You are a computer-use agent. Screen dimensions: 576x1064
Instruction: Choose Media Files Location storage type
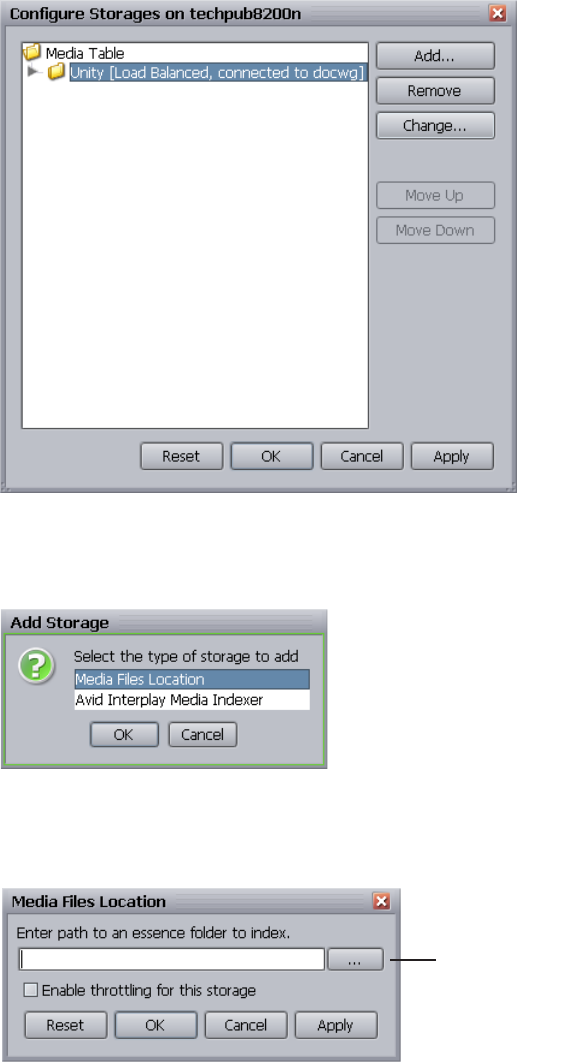[x=192, y=679]
